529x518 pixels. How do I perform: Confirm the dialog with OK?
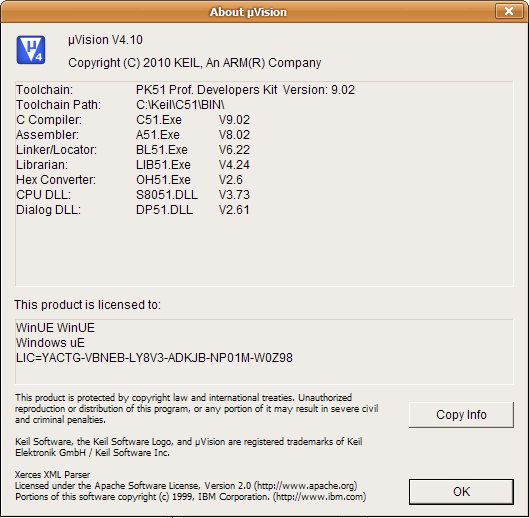pyautogui.click(x=461, y=492)
